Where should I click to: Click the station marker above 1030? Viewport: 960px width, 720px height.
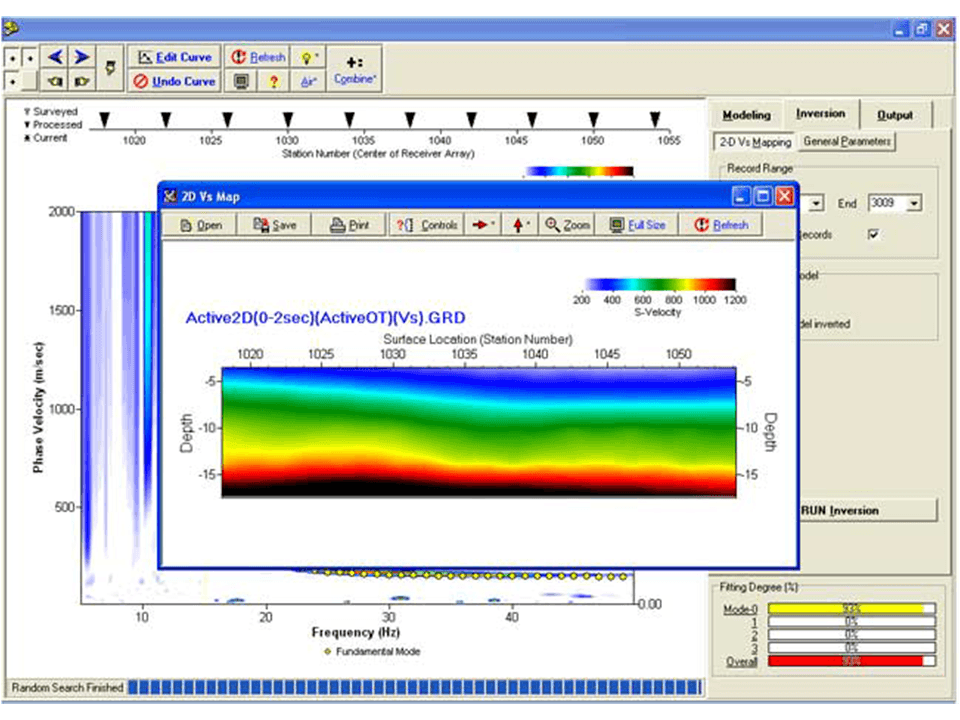288,119
